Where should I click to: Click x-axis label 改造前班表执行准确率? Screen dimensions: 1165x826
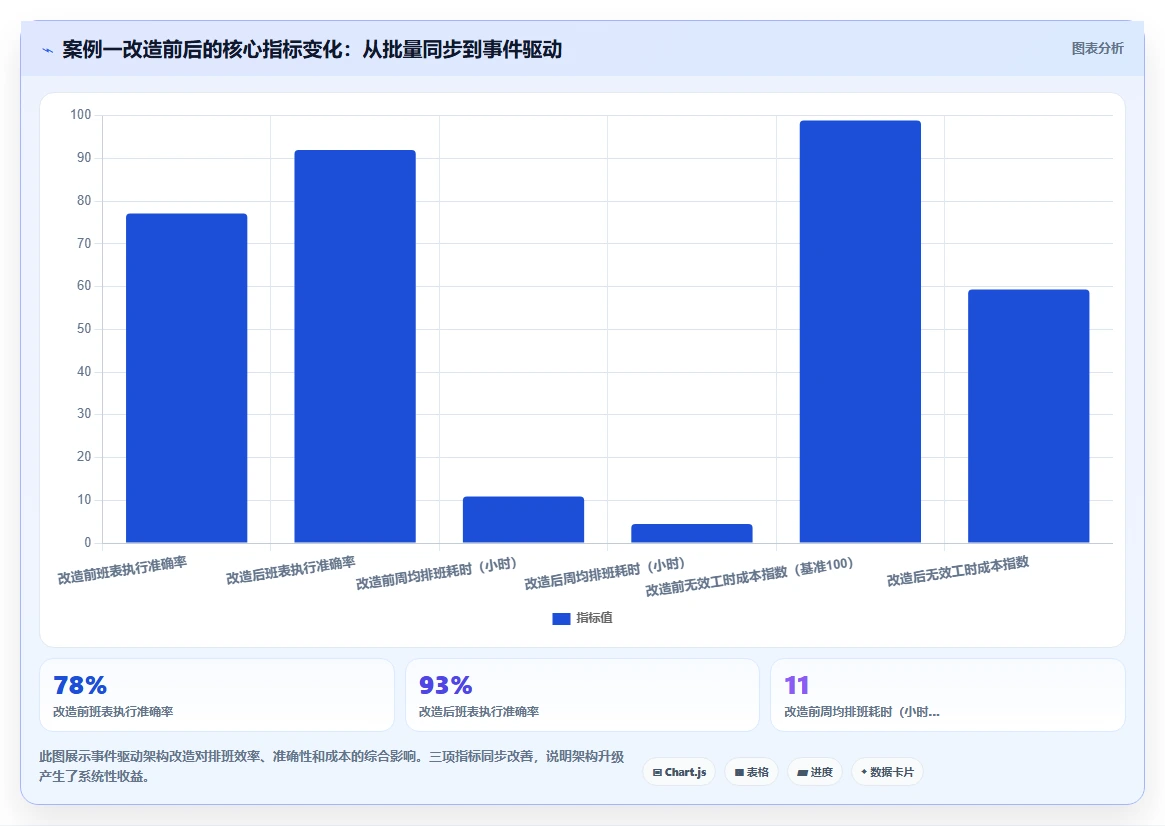coord(123,570)
